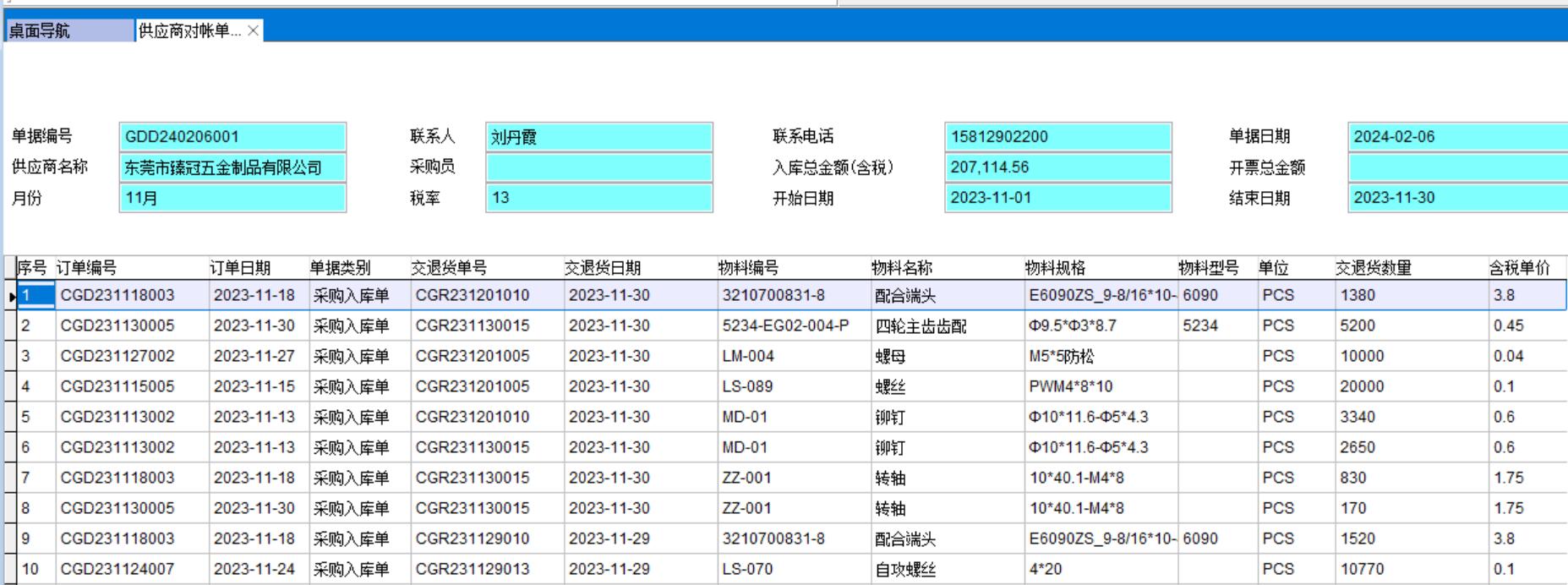Viewport: 1568px width, 585px height.
Task: Click the empty 开票总金额 field
Action: (x=1456, y=167)
